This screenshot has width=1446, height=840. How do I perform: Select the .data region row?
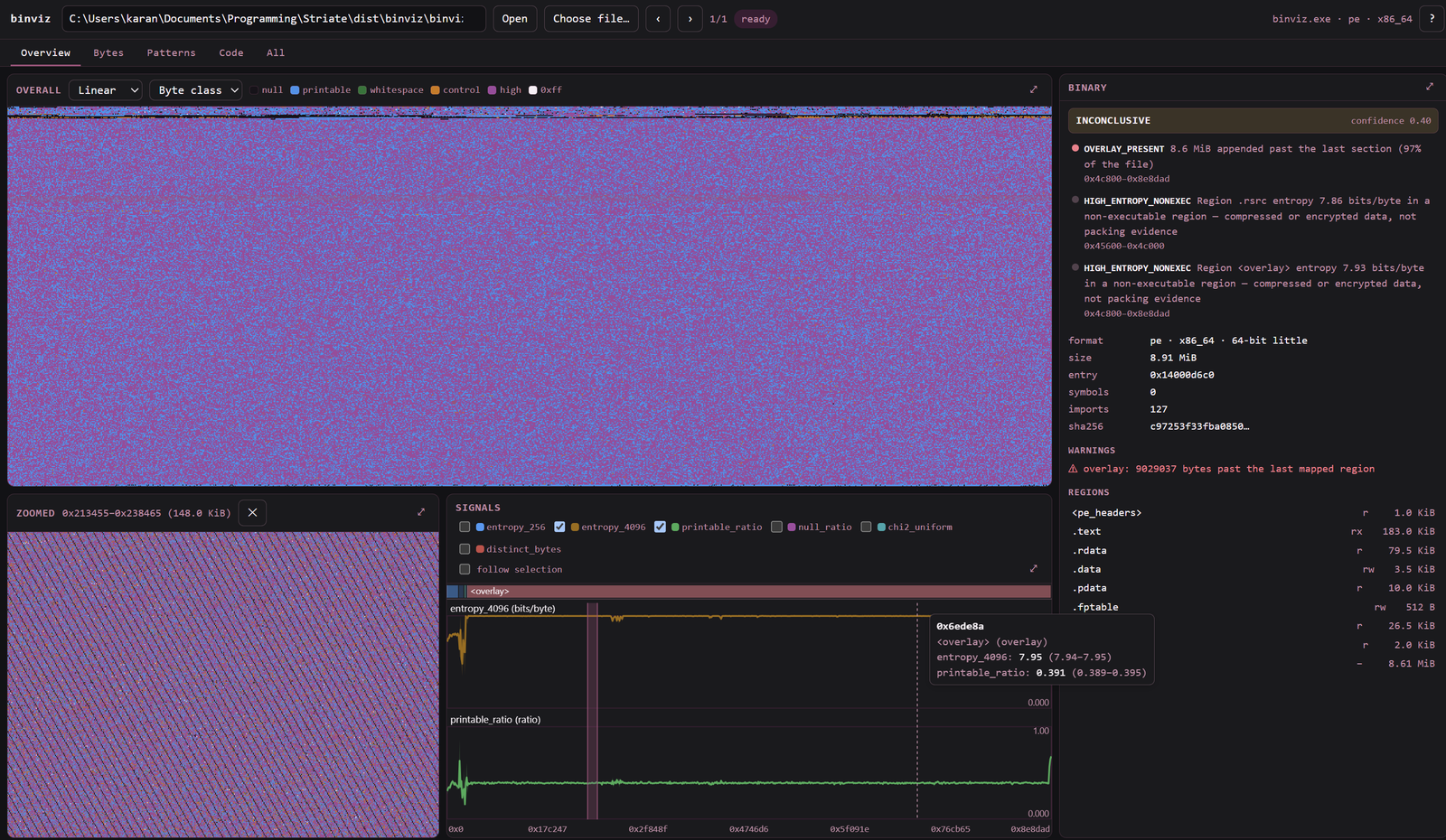click(1253, 569)
